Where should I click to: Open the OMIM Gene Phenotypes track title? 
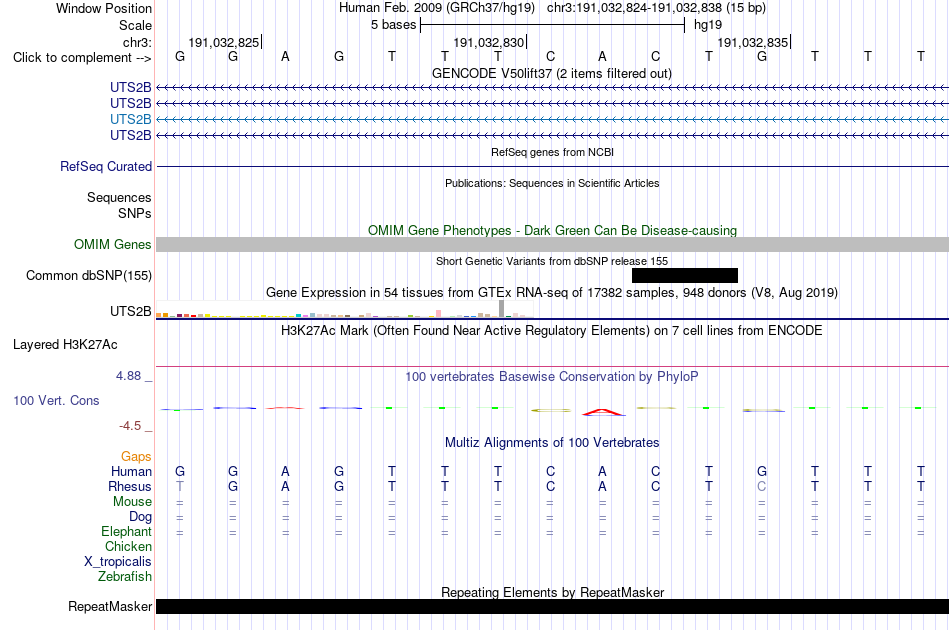coord(552,230)
